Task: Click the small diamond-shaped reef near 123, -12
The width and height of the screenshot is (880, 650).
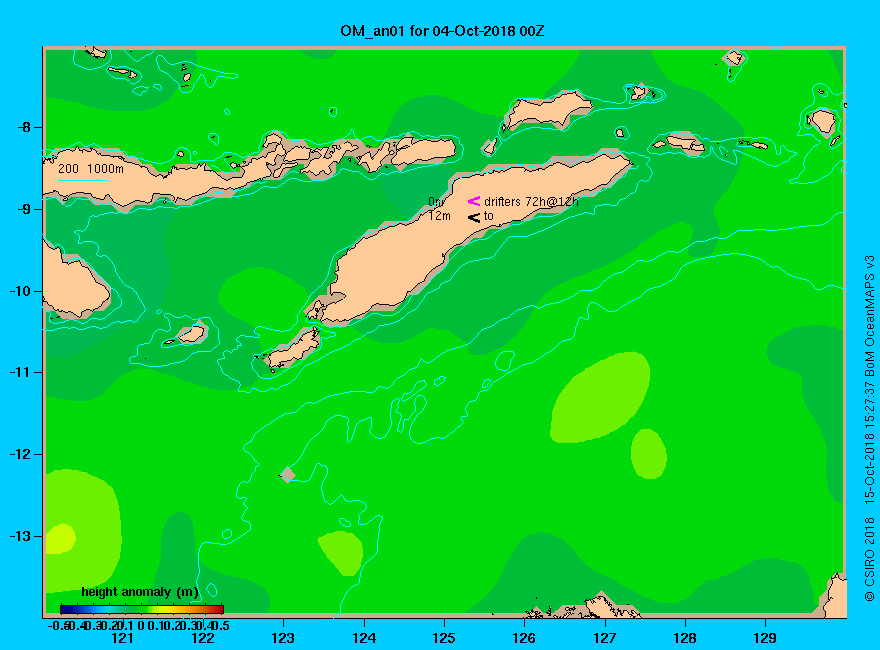Action: click(x=287, y=475)
